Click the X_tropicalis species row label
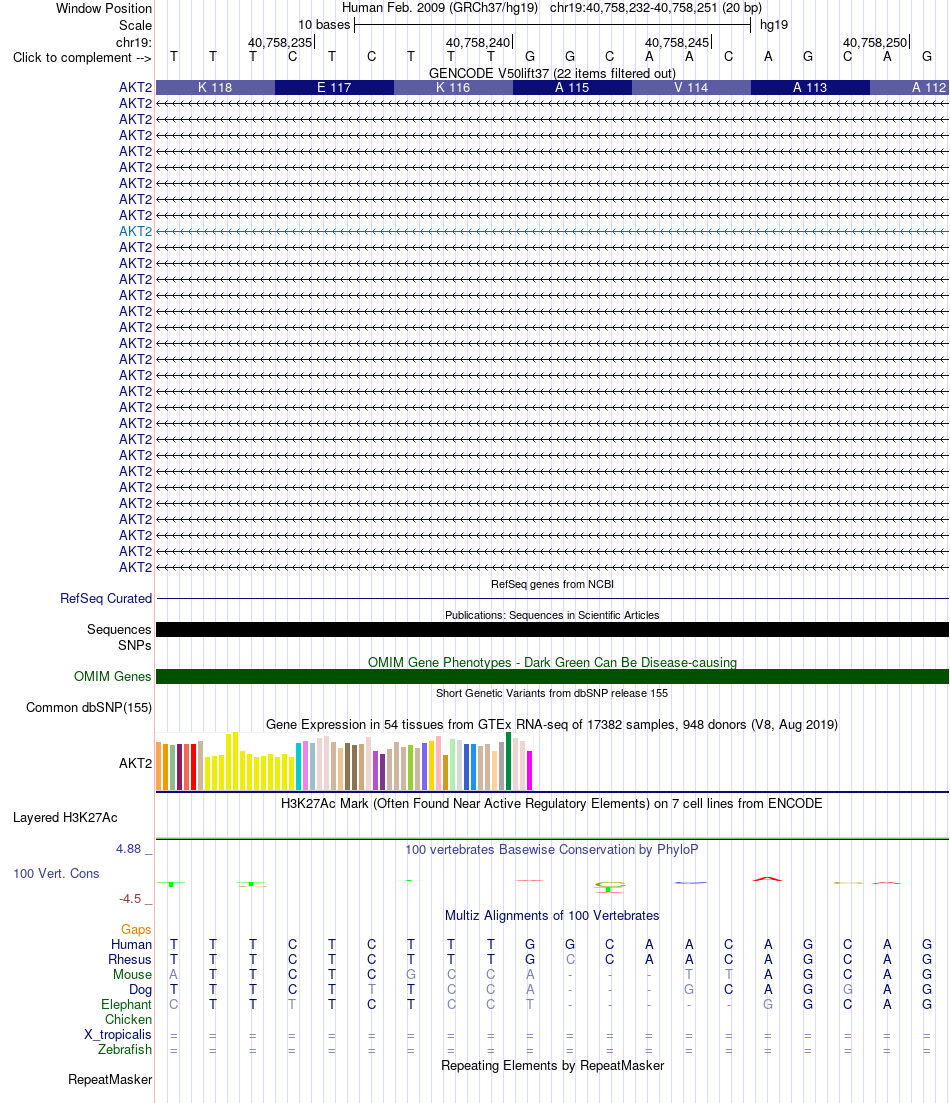Viewport: 950px width, 1103px height. coord(118,1035)
